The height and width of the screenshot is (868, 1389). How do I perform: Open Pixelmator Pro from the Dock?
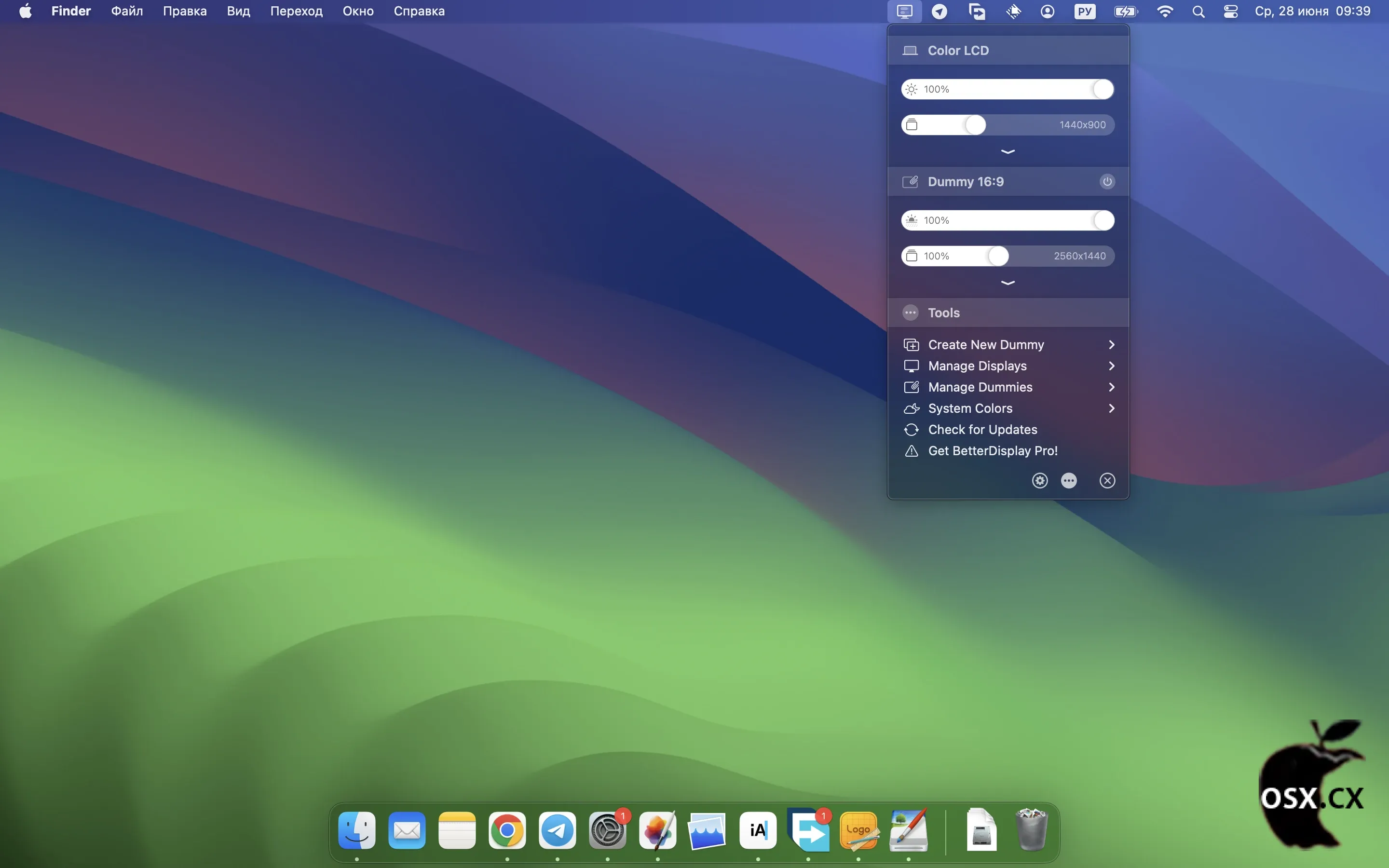tap(658, 831)
